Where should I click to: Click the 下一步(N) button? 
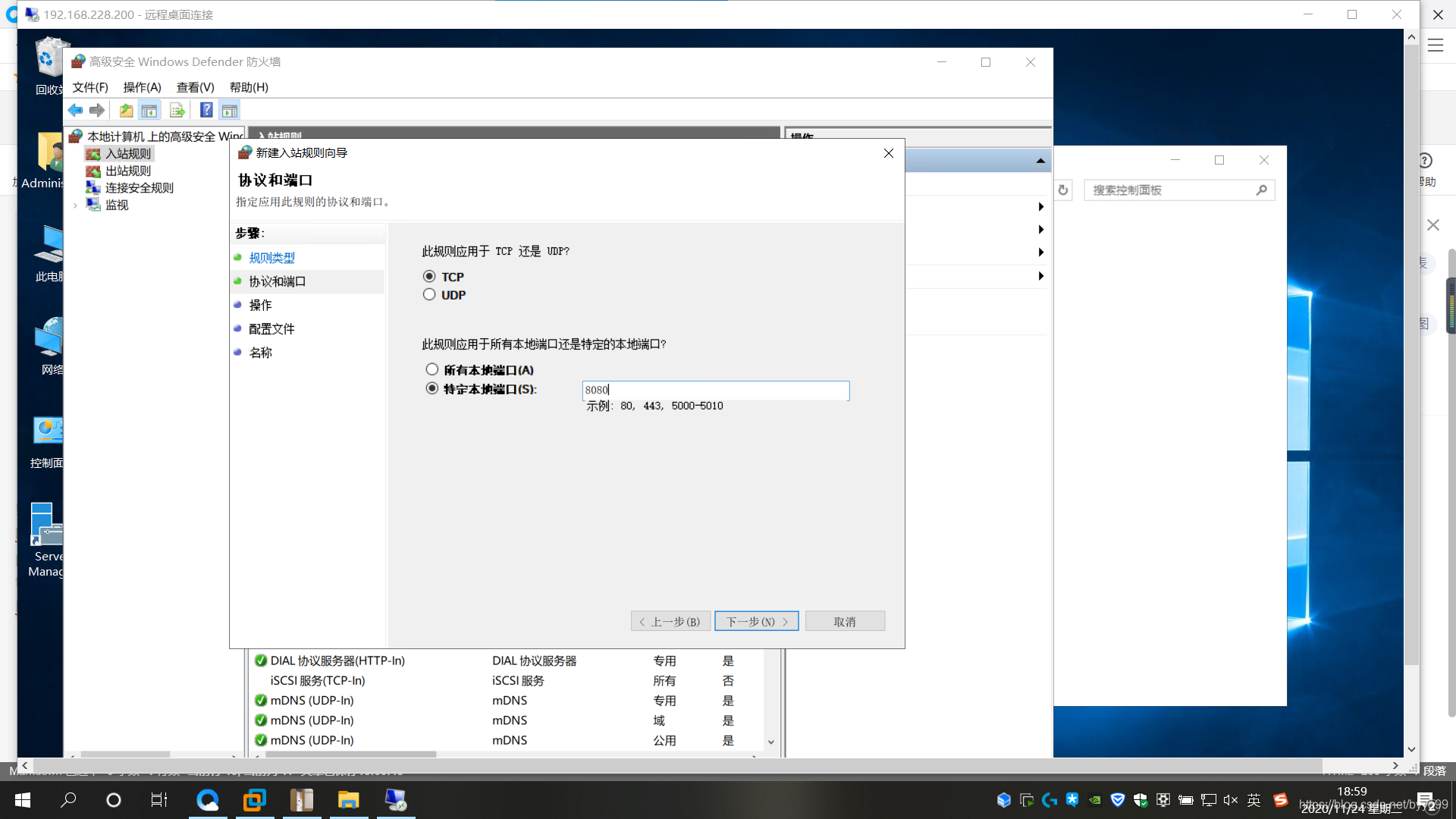[x=756, y=622]
